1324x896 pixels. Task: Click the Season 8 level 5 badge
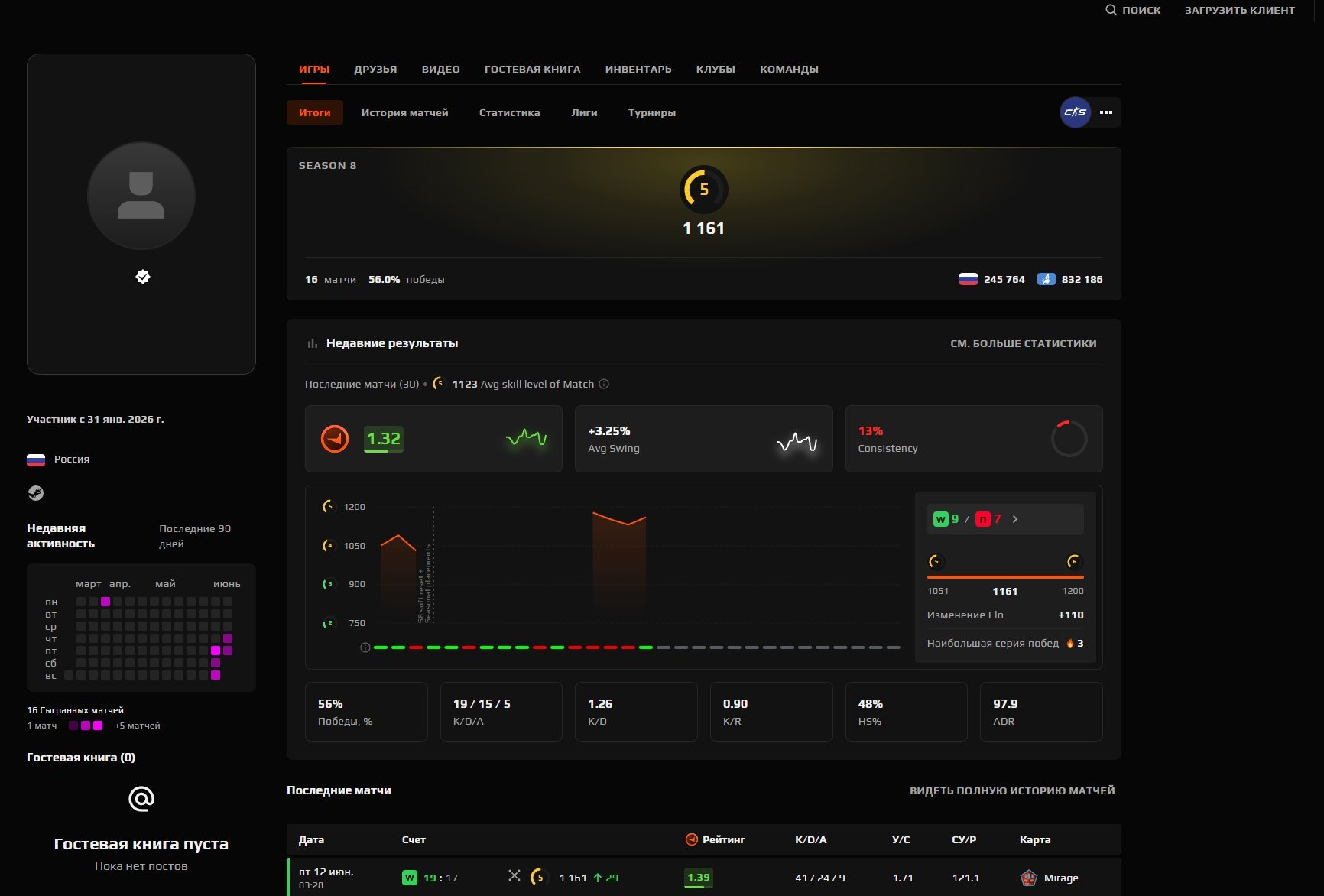pyautogui.click(x=703, y=190)
